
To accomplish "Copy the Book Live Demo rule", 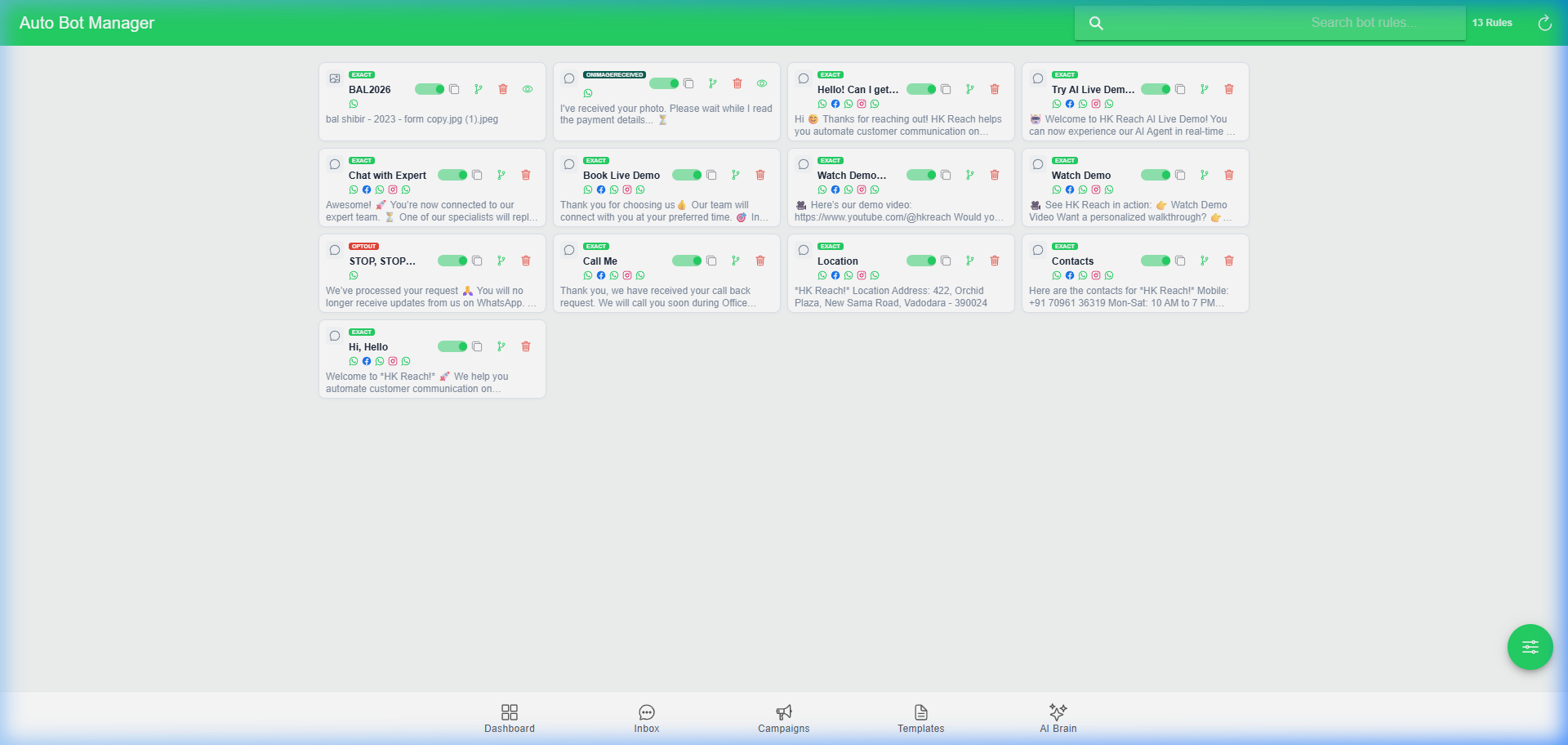I will tap(711, 175).
